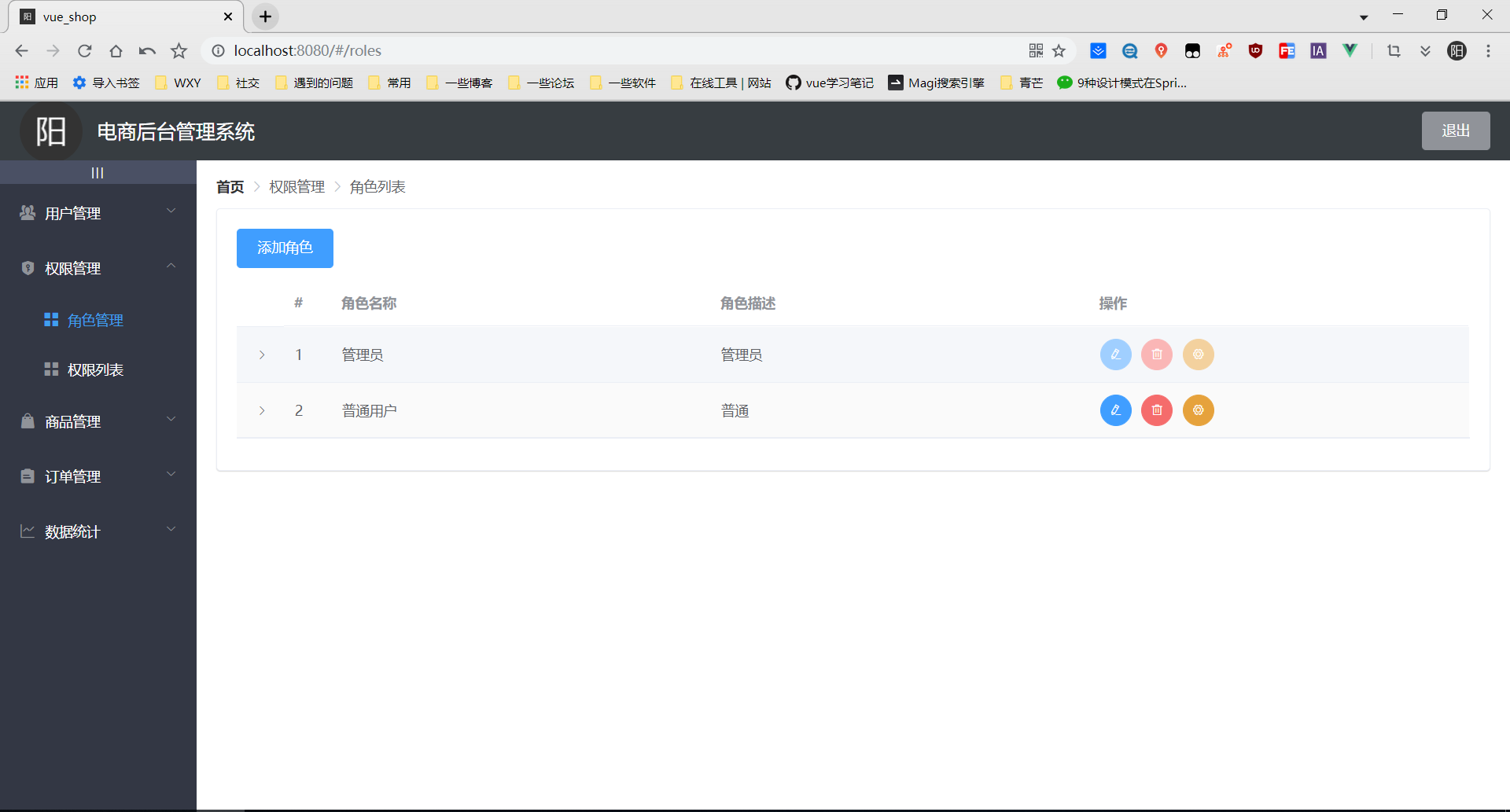Click the crop screenshot extension icon
The width and height of the screenshot is (1510, 812).
(x=1394, y=51)
